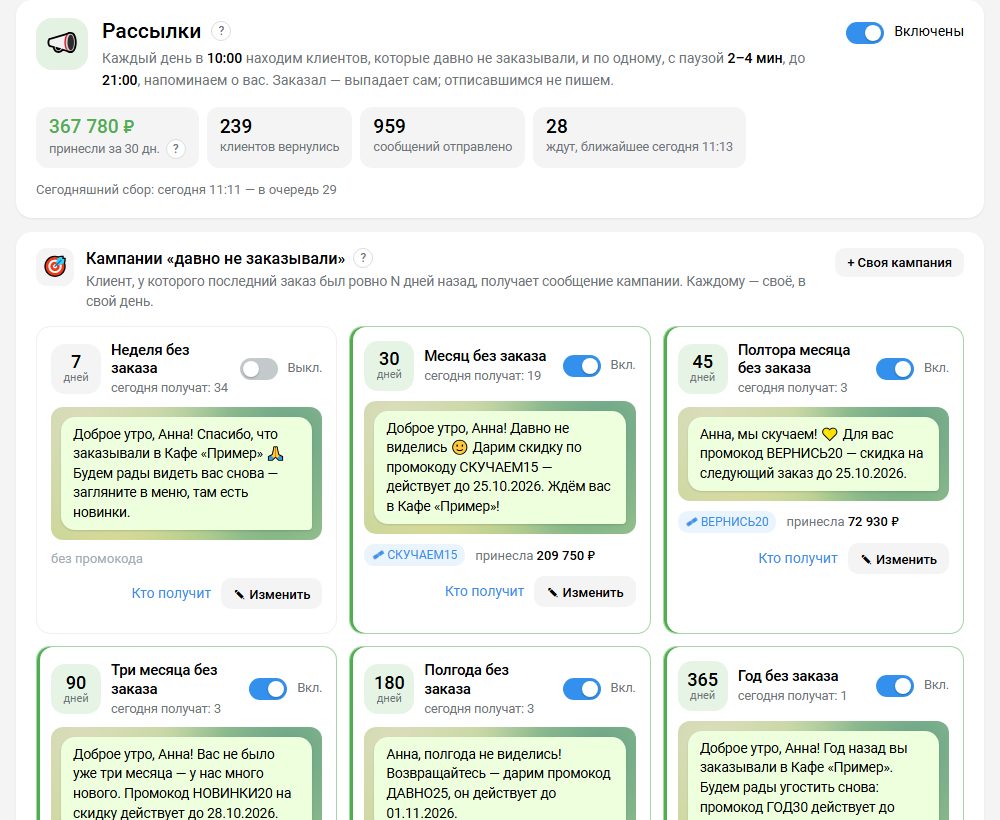Click the «без промокода» label
1000x820 pixels.
coord(97,559)
